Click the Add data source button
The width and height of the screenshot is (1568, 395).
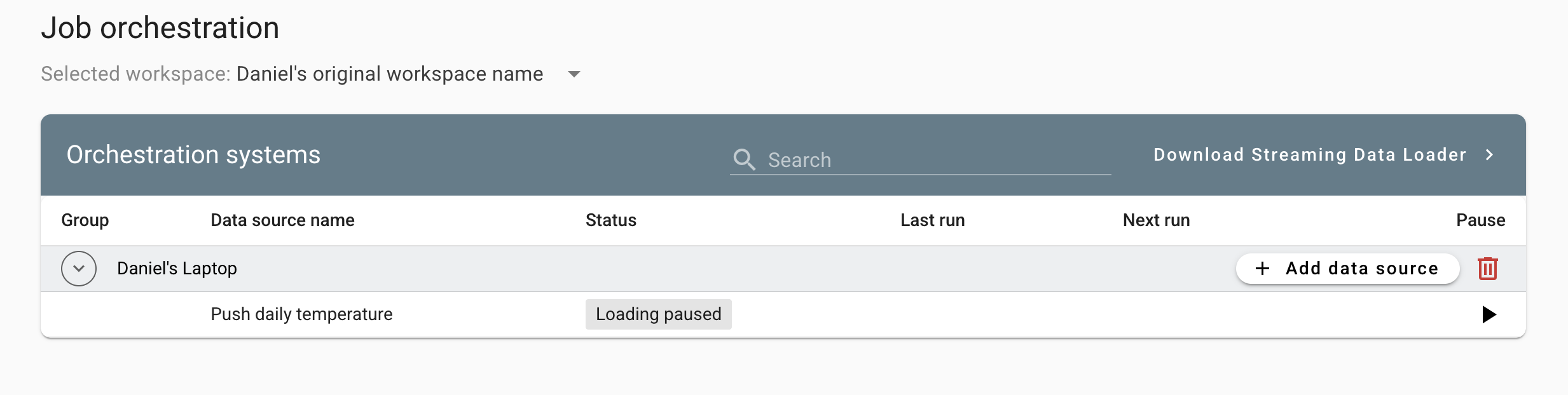(x=1347, y=269)
